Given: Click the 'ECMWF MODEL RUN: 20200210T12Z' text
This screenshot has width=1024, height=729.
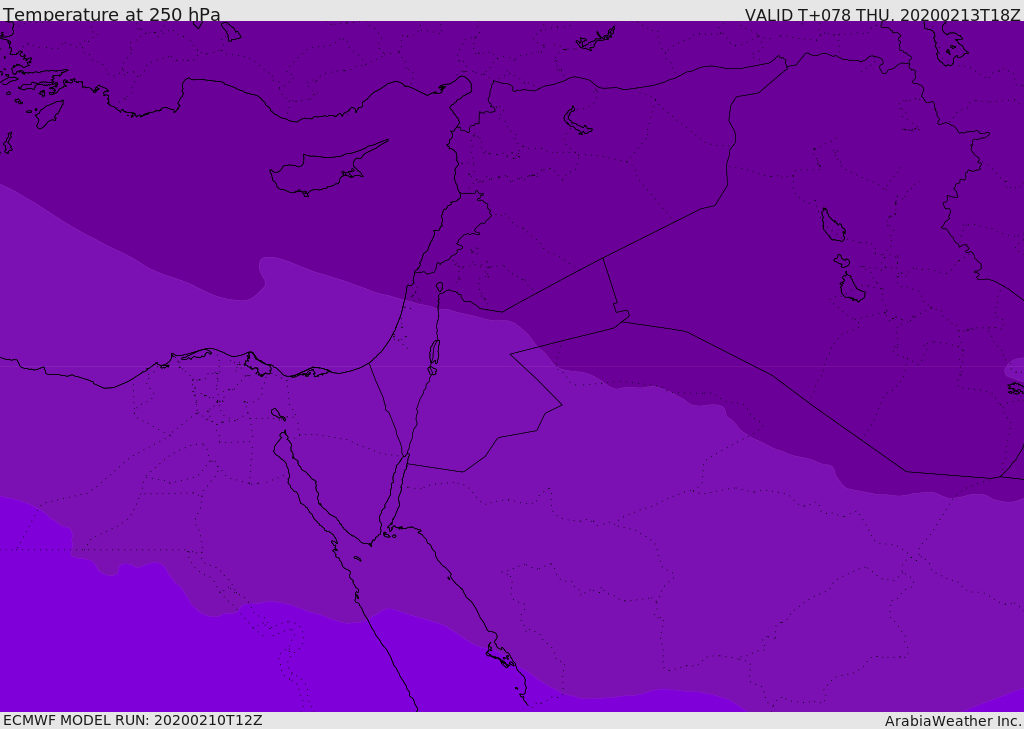Looking at the screenshot, I should pyautogui.click(x=133, y=720).
